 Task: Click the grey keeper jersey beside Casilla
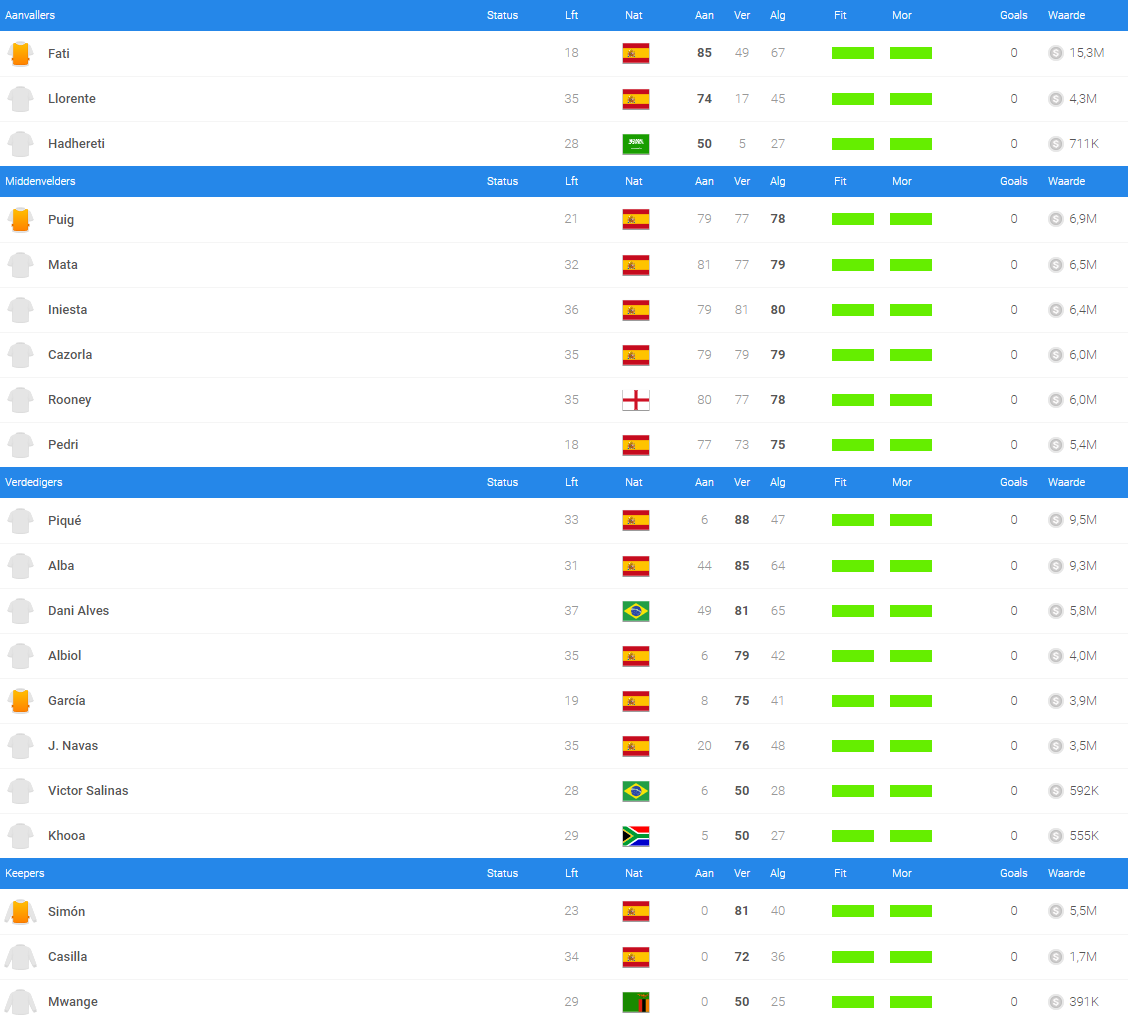pos(21,957)
